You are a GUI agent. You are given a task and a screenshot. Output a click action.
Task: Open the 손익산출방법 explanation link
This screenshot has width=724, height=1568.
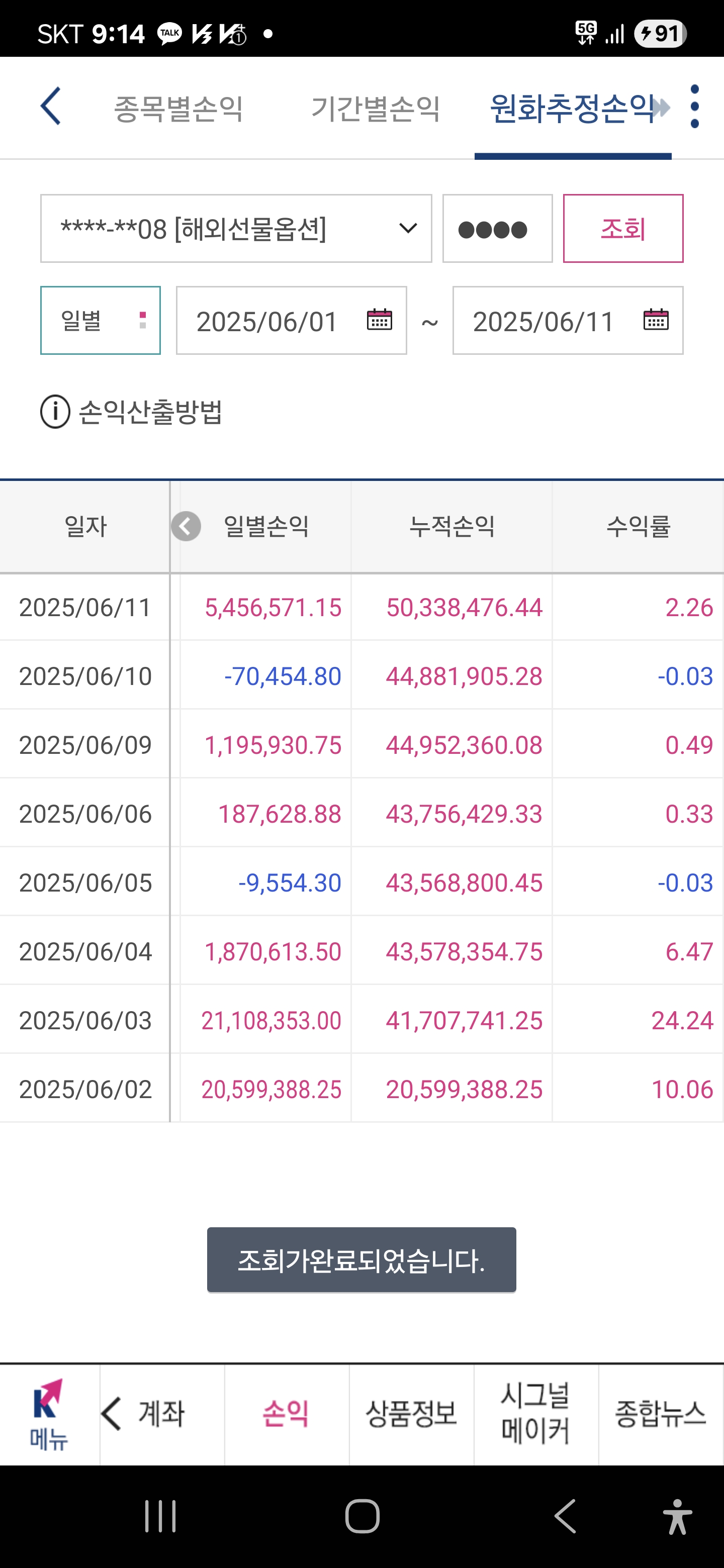pos(150,412)
